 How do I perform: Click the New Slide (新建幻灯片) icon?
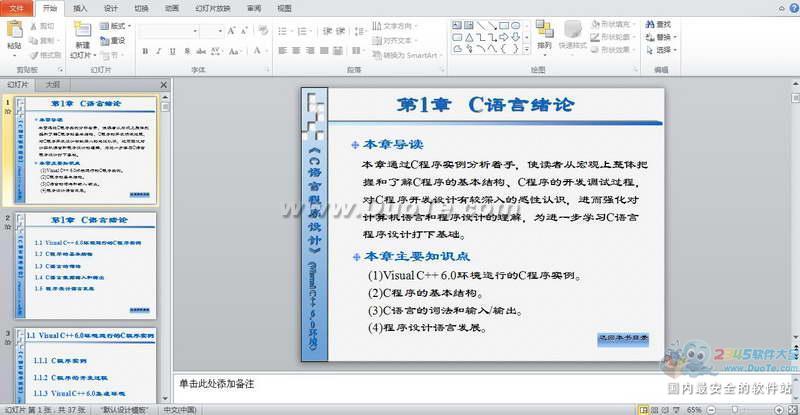click(x=82, y=29)
